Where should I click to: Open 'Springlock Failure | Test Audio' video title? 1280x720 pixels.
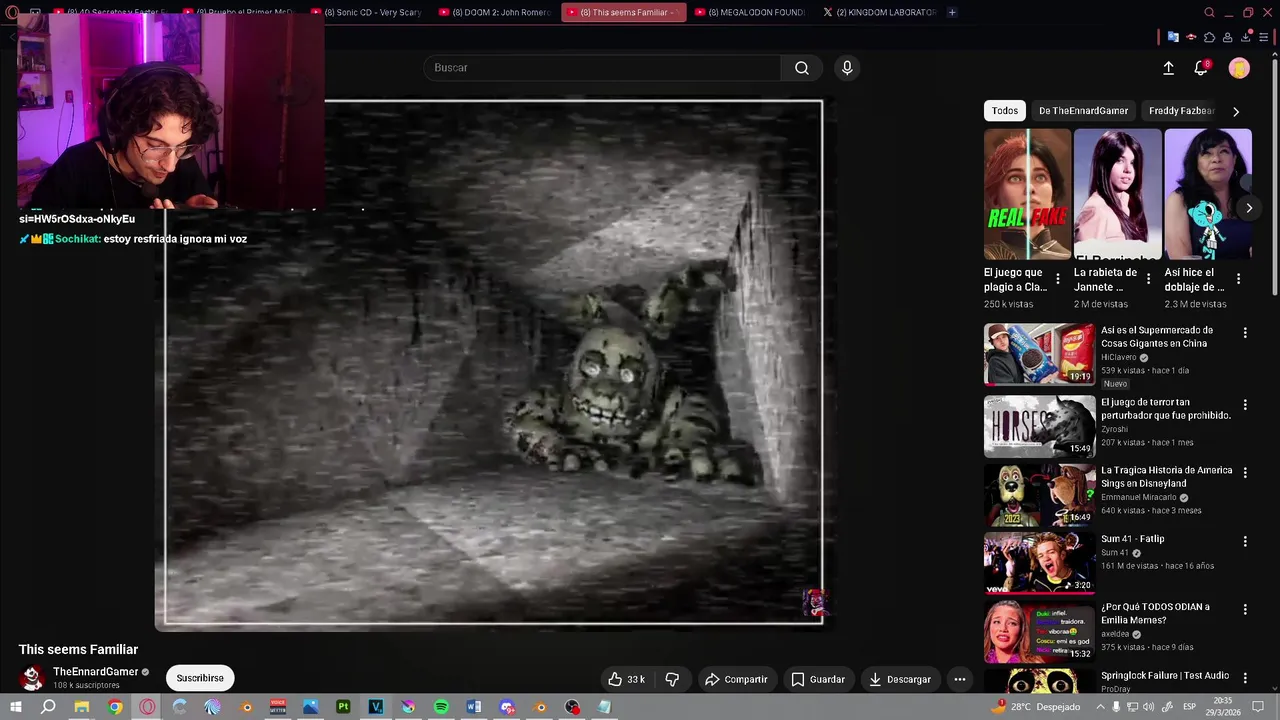click(x=1165, y=676)
